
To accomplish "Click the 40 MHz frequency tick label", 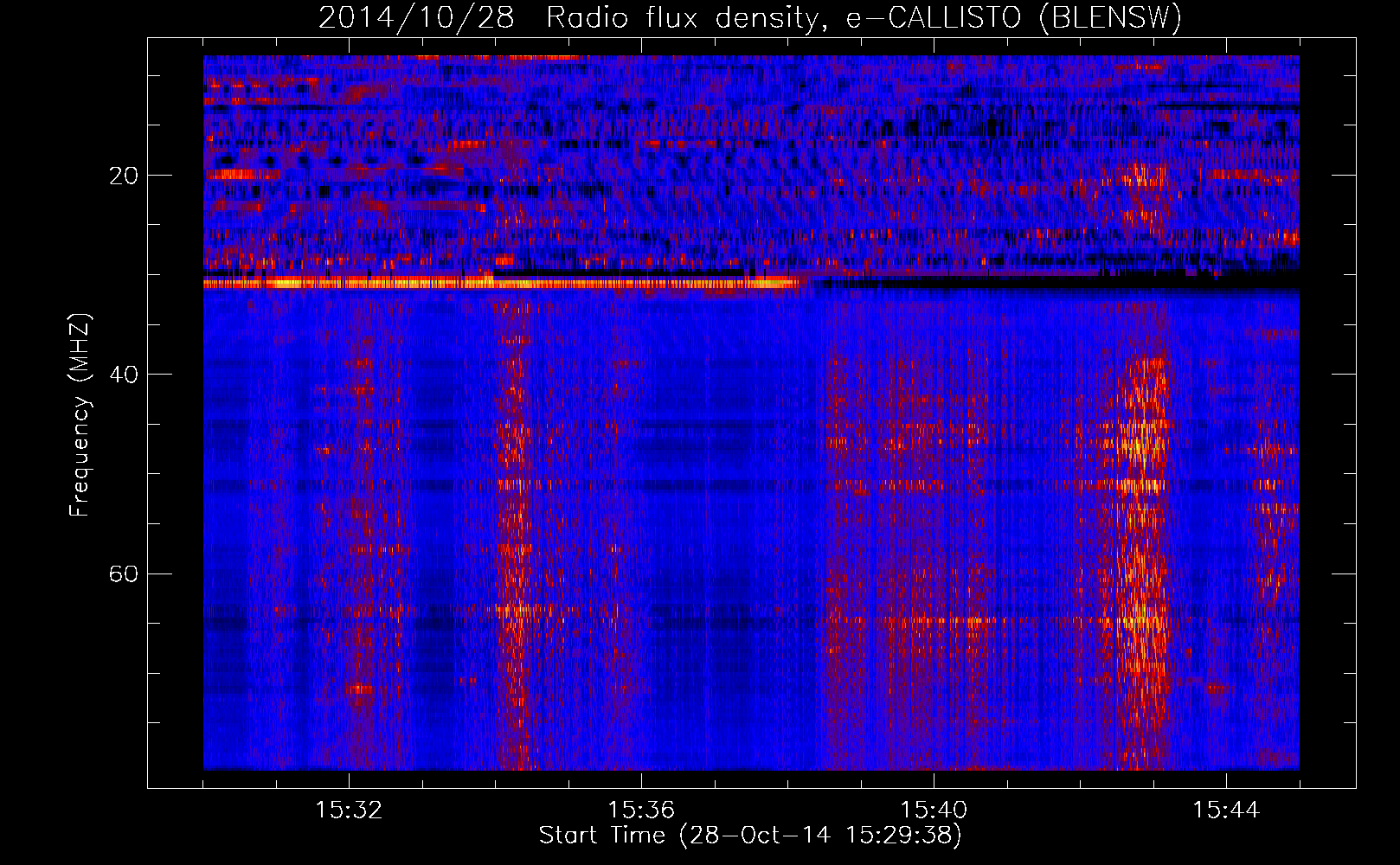I will pyautogui.click(x=123, y=375).
